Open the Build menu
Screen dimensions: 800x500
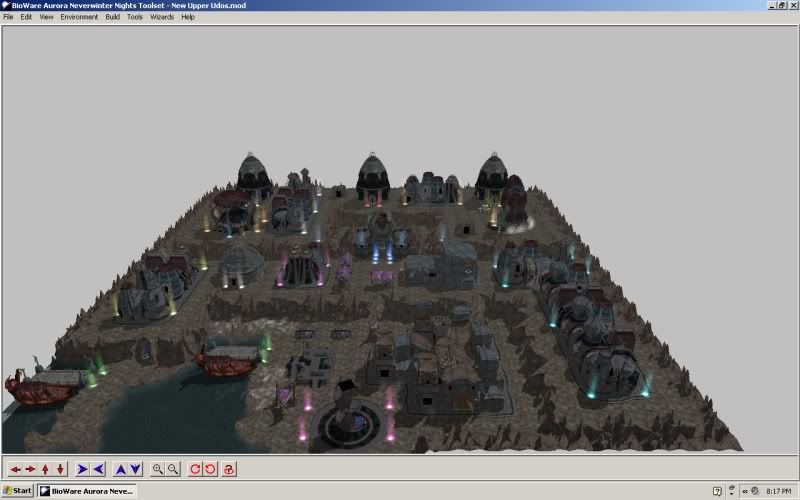(x=113, y=17)
